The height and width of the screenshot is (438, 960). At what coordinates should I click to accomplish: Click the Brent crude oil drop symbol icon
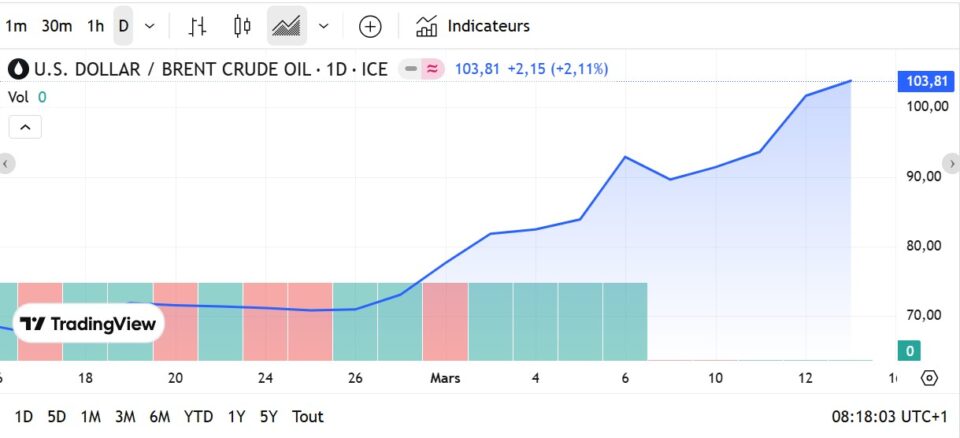(18, 69)
